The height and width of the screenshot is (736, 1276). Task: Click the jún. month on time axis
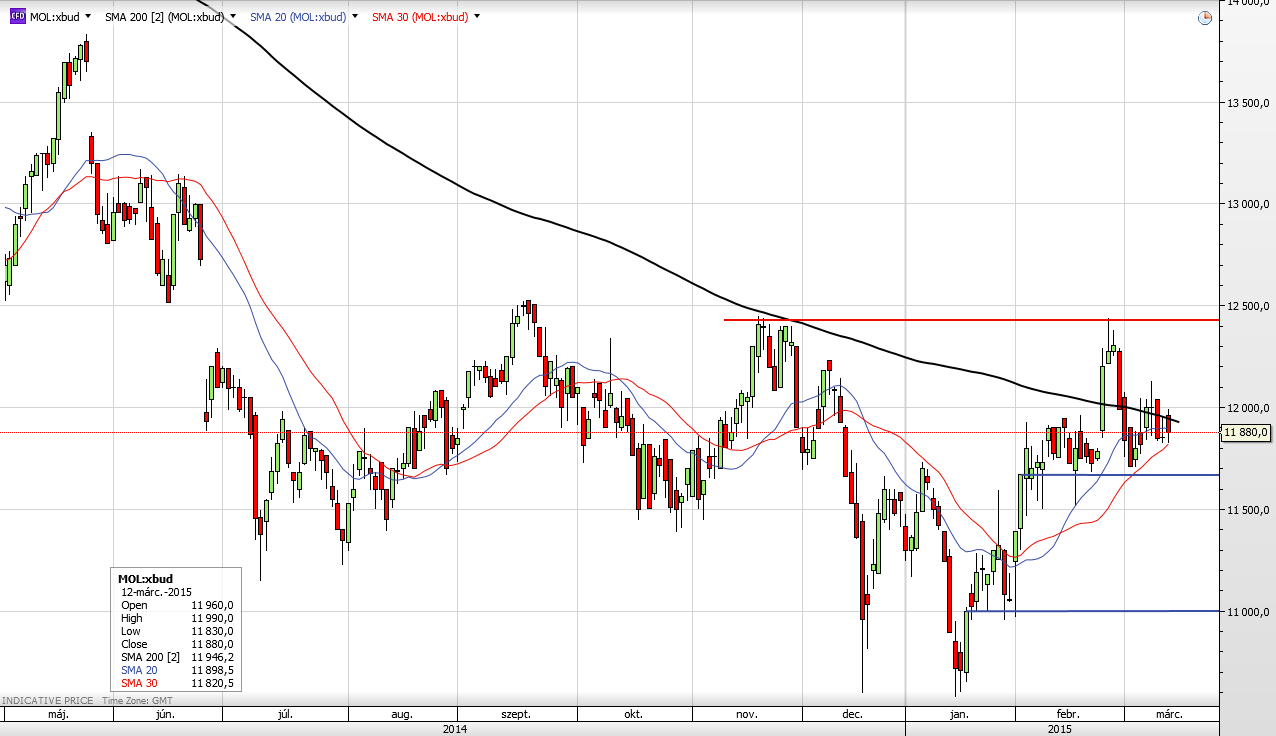coord(167,715)
